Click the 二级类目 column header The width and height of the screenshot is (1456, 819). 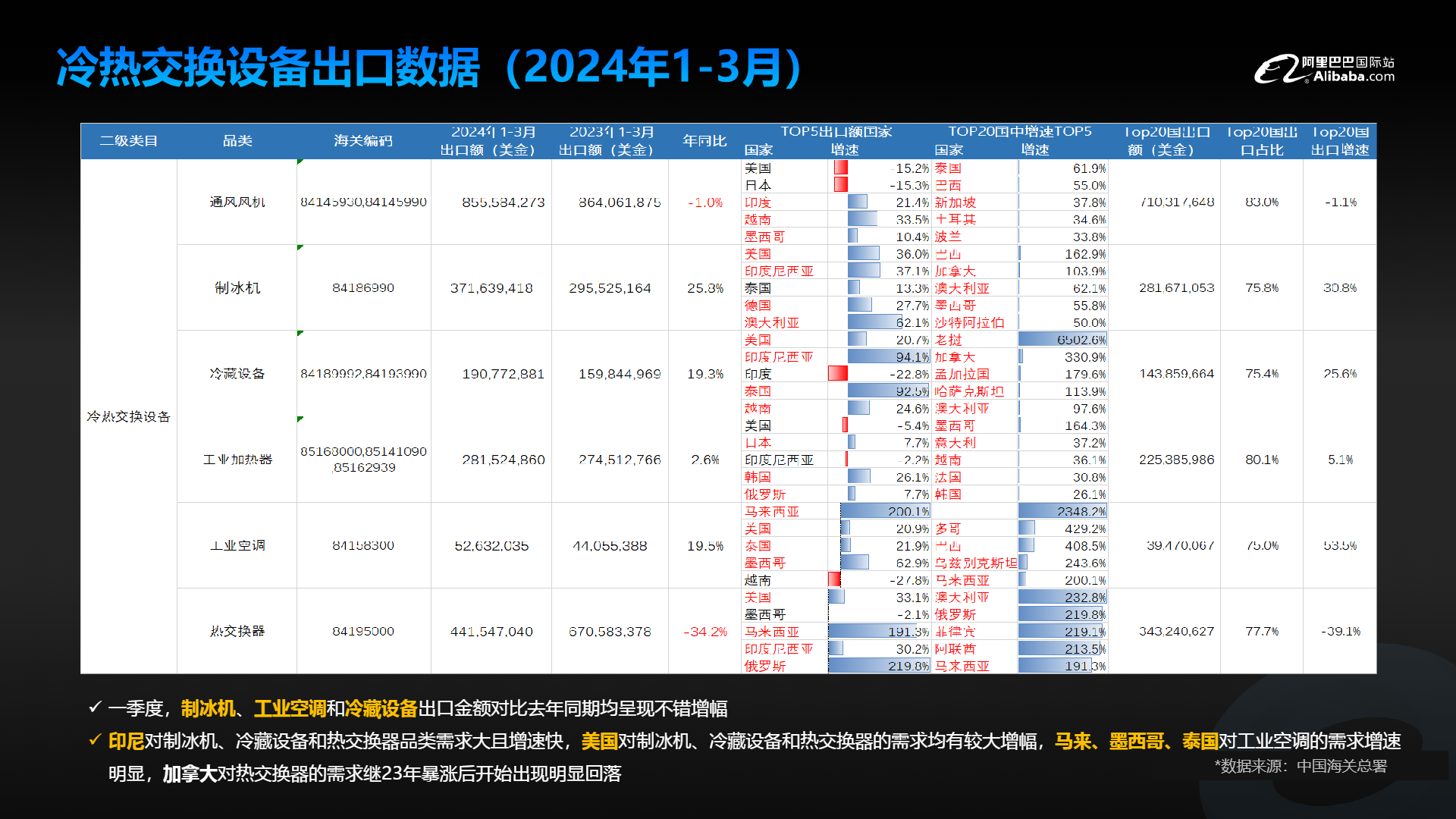pyautogui.click(x=129, y=141)
